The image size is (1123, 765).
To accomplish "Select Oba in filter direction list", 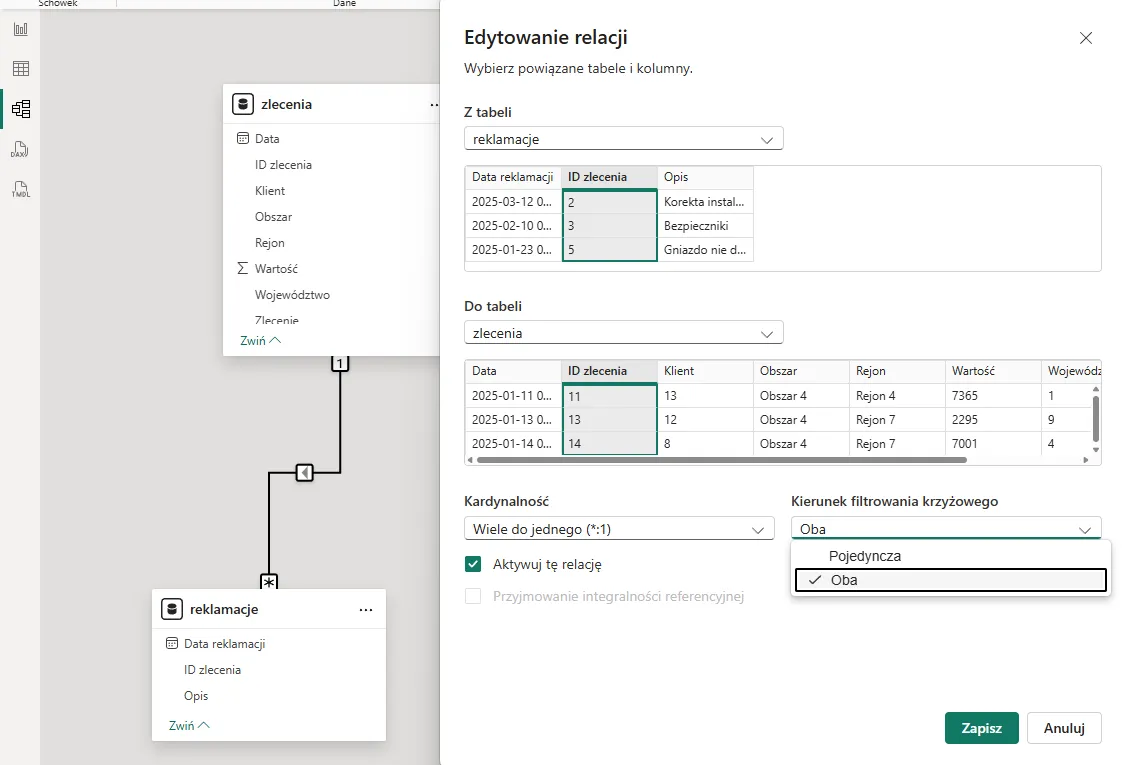I will [949, 580].
